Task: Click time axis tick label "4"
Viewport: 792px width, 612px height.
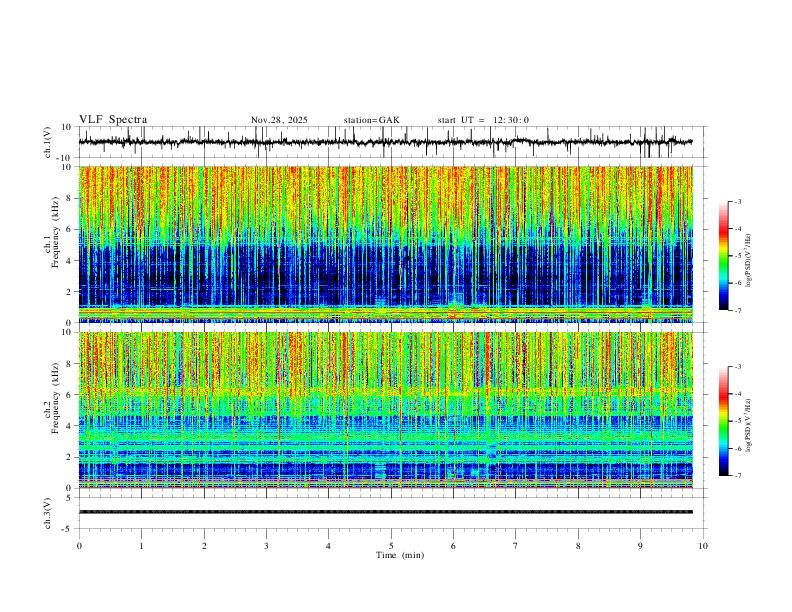Action: [329, 546]
